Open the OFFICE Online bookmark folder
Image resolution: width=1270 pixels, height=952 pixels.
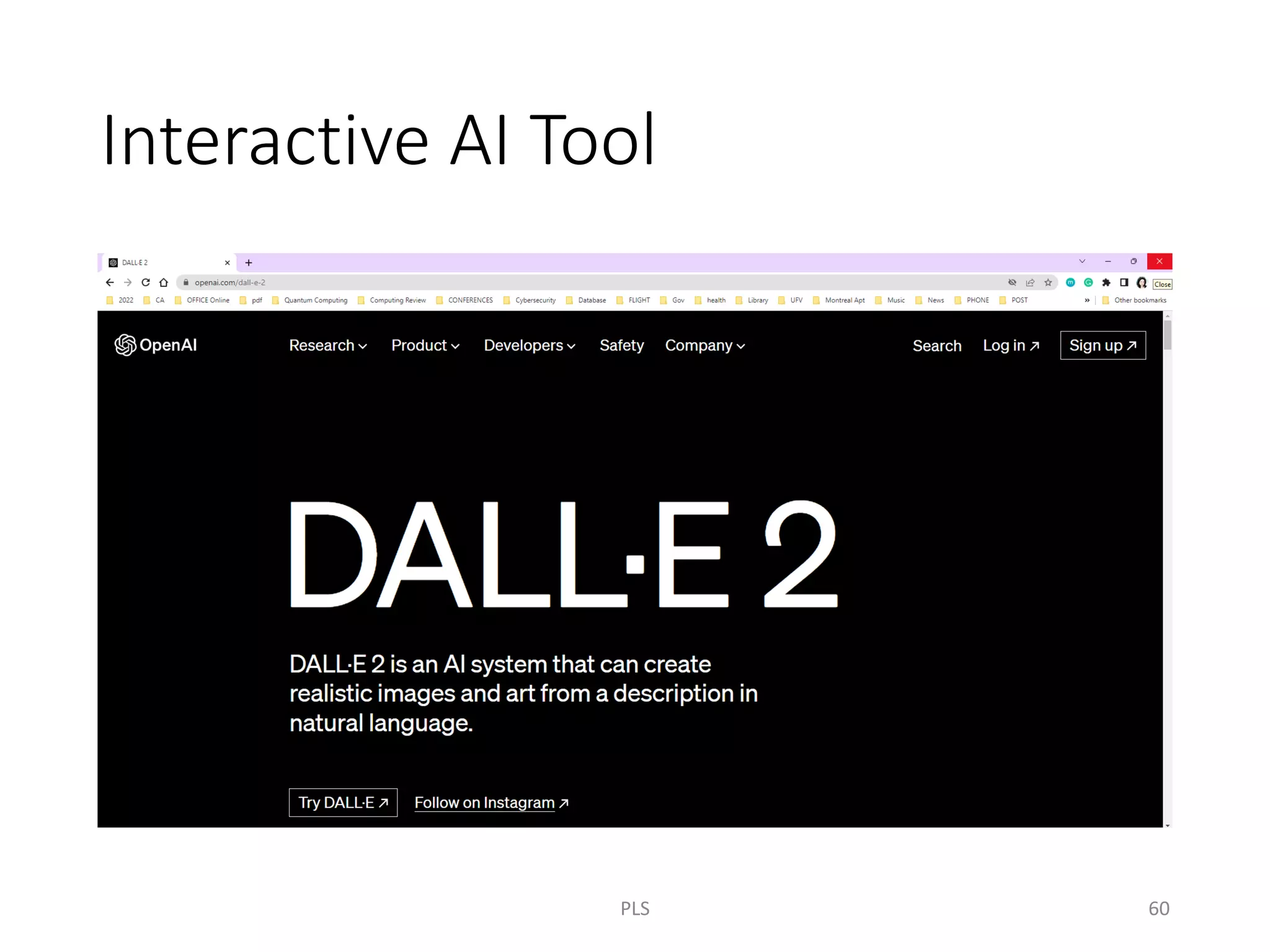202,301
